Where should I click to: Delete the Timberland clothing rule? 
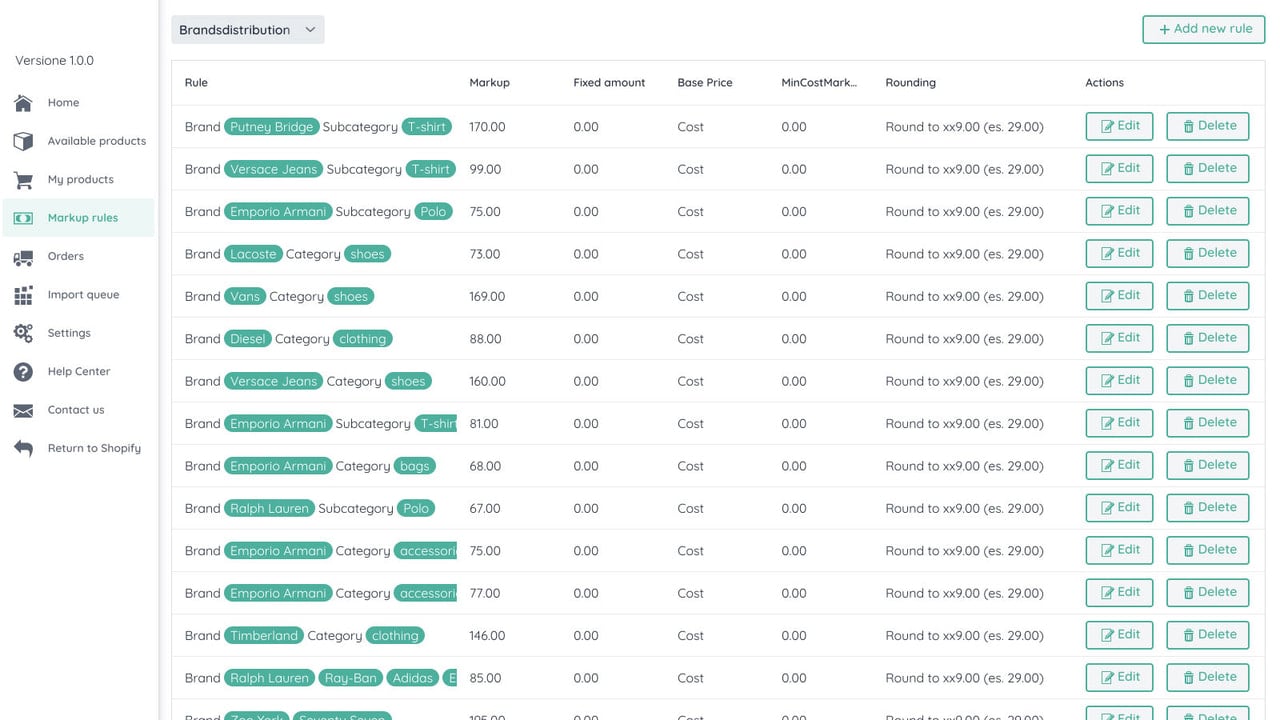click(1208, 635)
